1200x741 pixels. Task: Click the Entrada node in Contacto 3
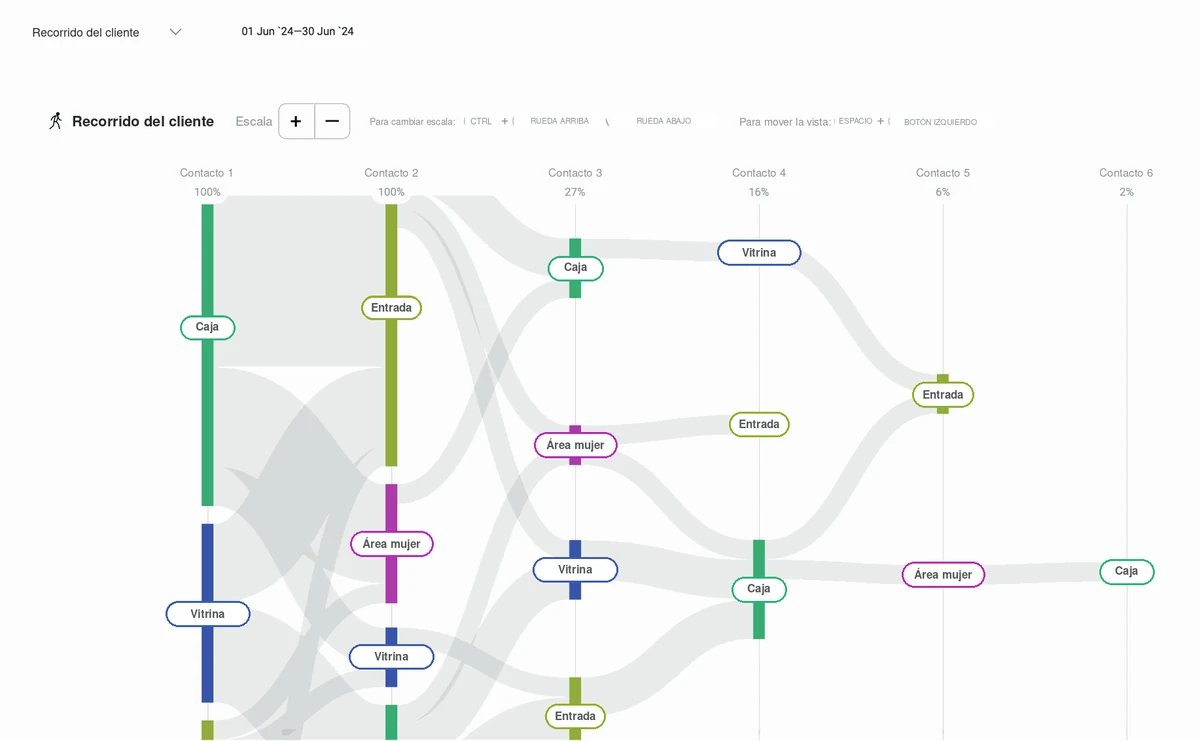point(575,716)
